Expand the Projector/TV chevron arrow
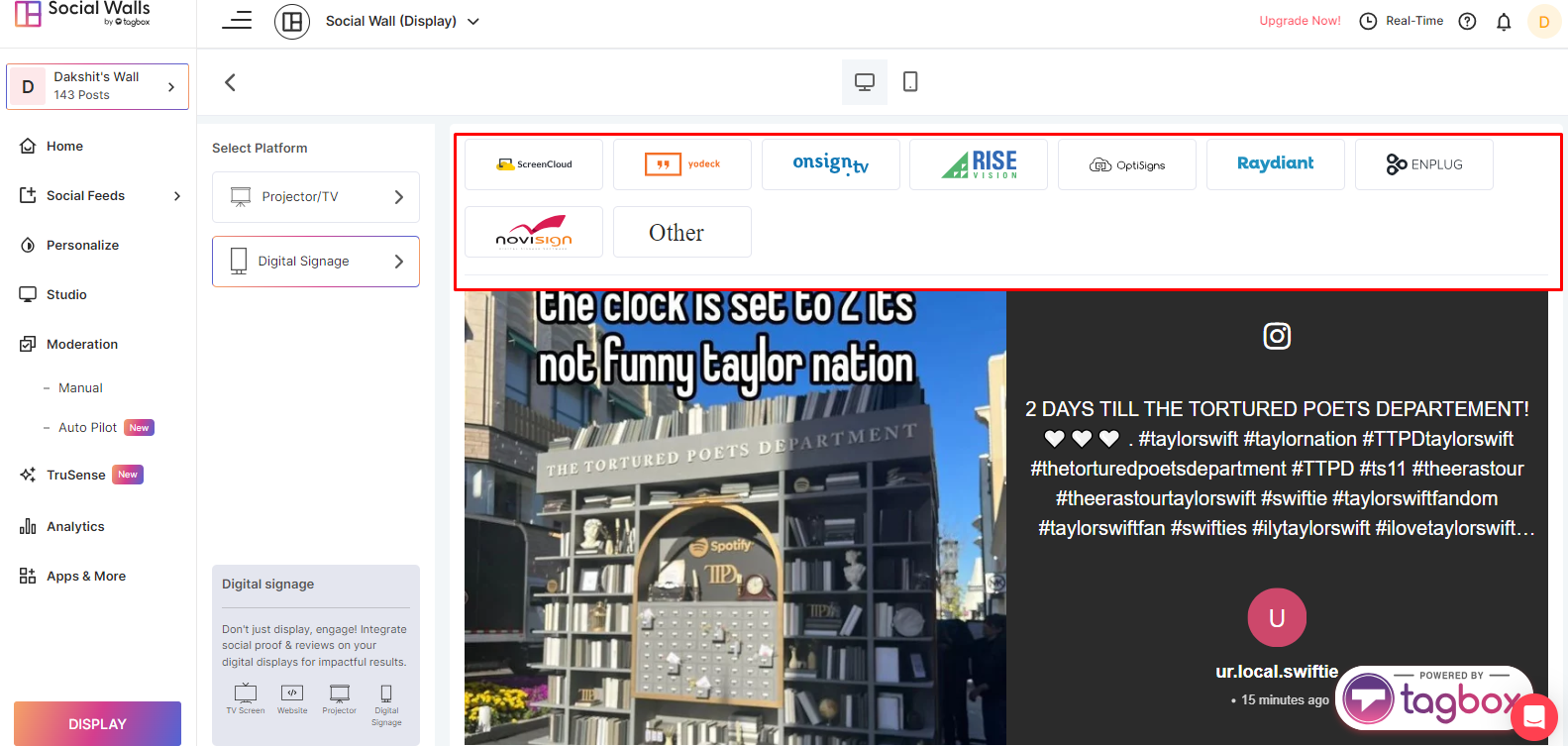Viewport: 1568px width, 746px height. pyautogui.click(x=399, y=197)
